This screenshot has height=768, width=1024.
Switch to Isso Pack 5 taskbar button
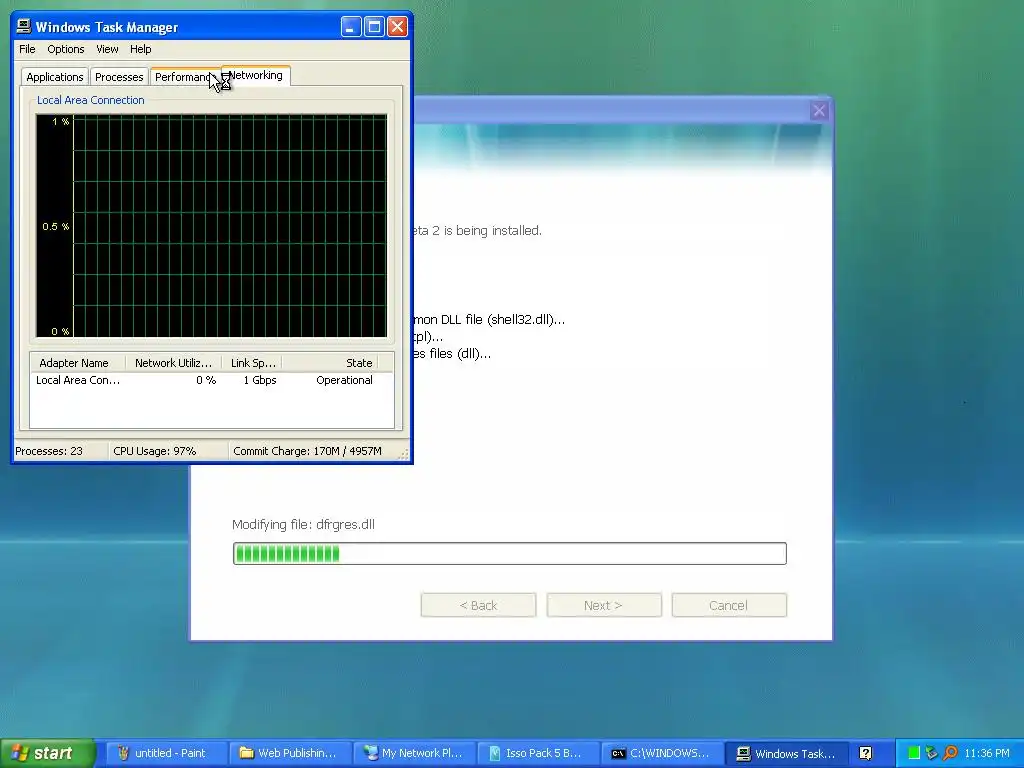(539, 753)
